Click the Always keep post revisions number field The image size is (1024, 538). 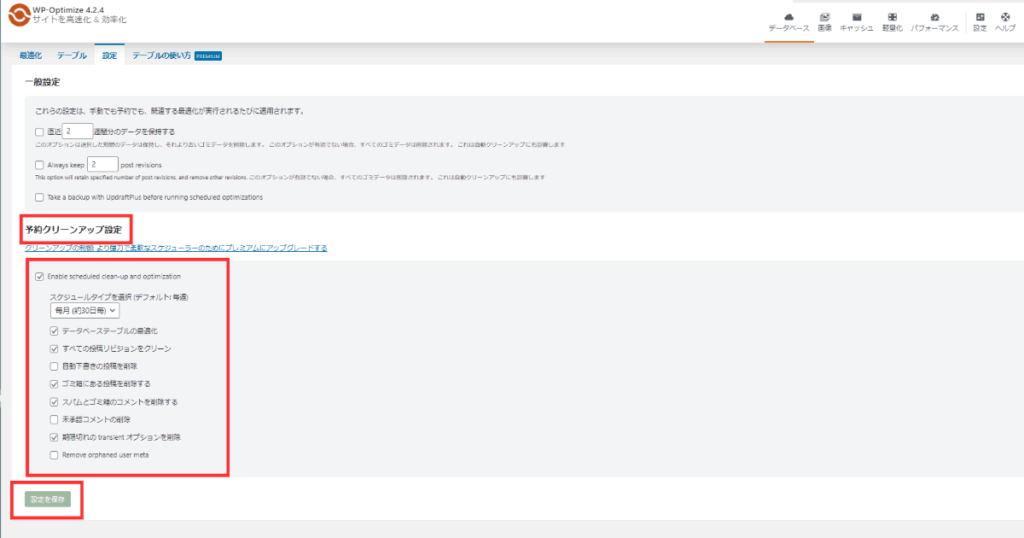[102, 164]
